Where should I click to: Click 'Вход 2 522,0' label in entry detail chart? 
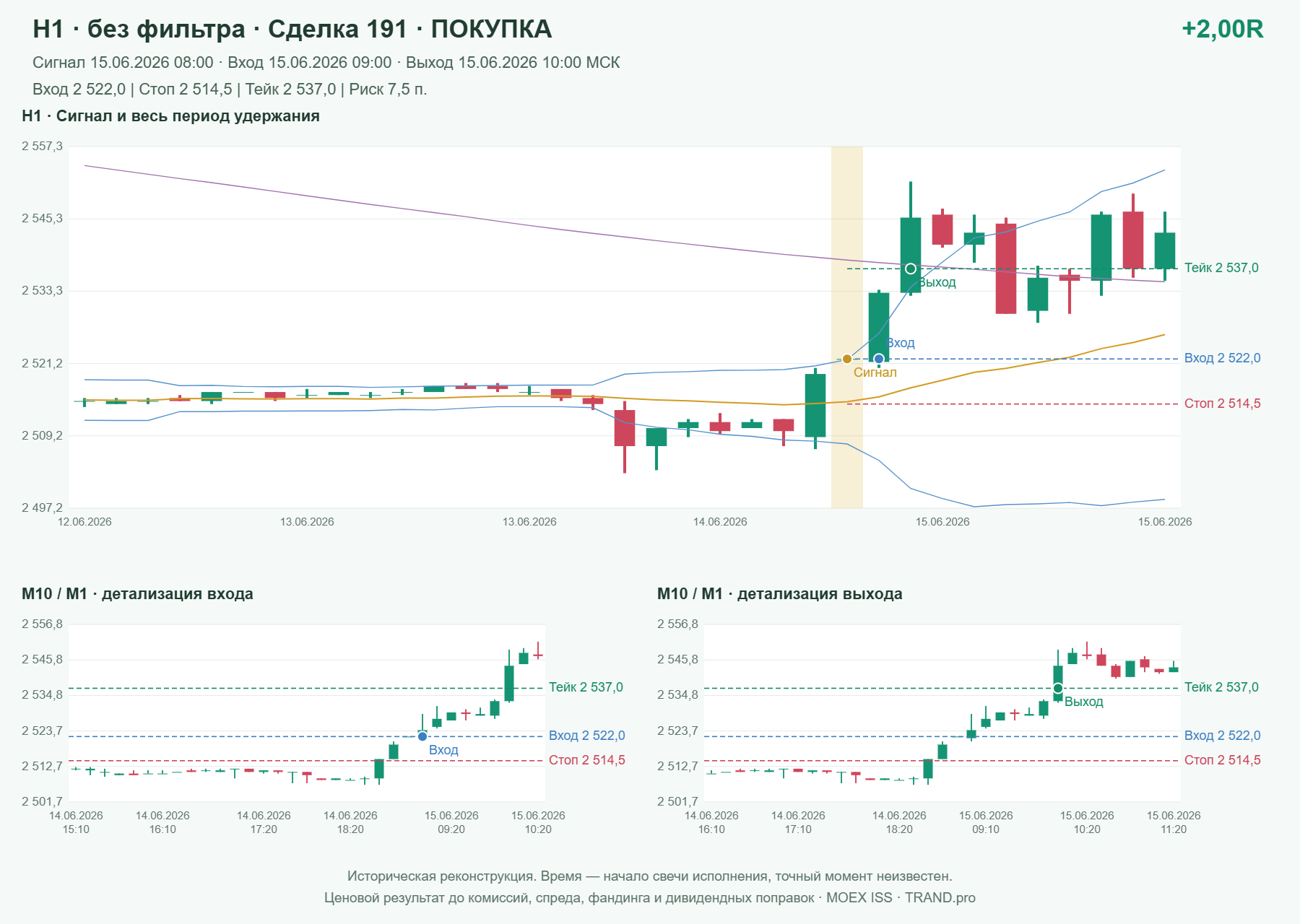pos(586,736)
